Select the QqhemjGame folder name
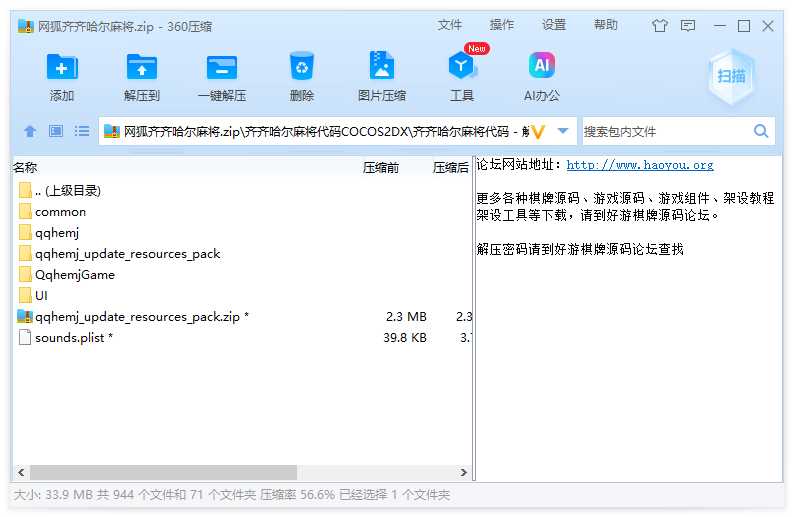The height and width of the screenshot is (517, 794). [74, 275]
